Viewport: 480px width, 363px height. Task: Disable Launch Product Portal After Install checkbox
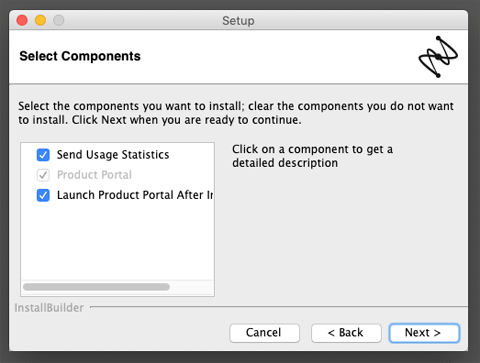[x=43, y=195]
